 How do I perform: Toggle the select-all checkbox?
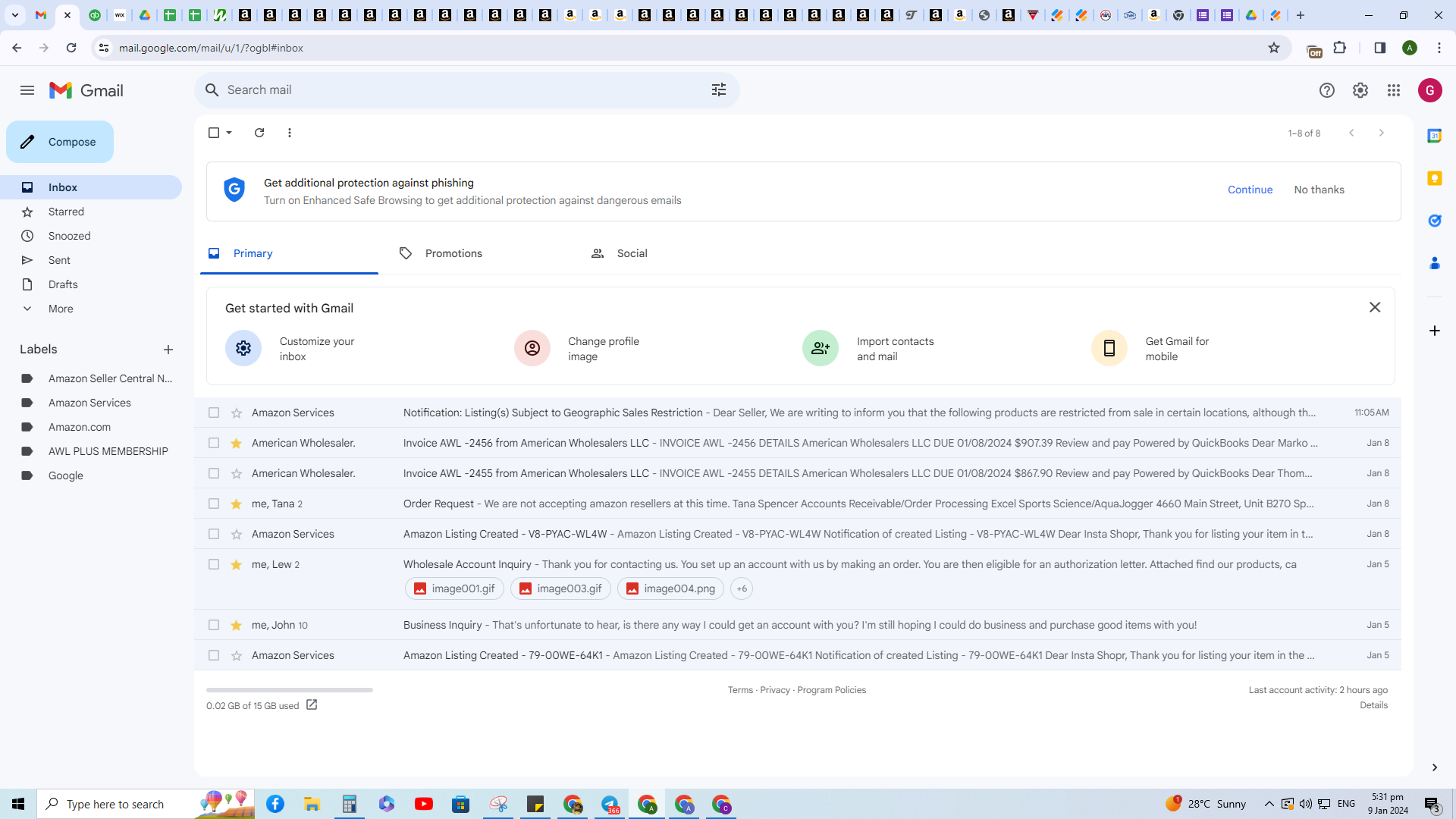point(214,133)
